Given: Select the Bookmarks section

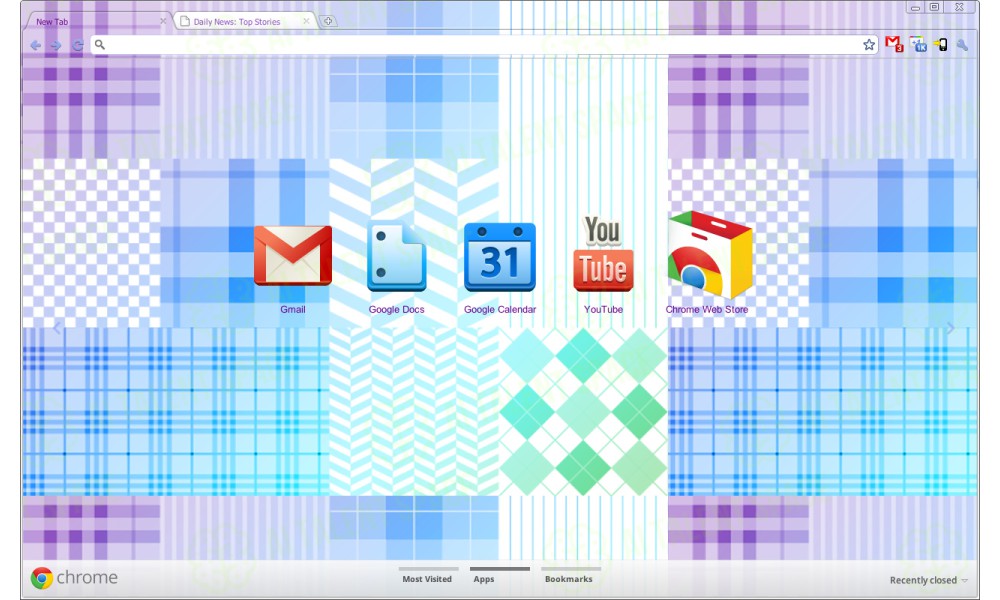Looking at the screenshot, I should tap(569, 577).
